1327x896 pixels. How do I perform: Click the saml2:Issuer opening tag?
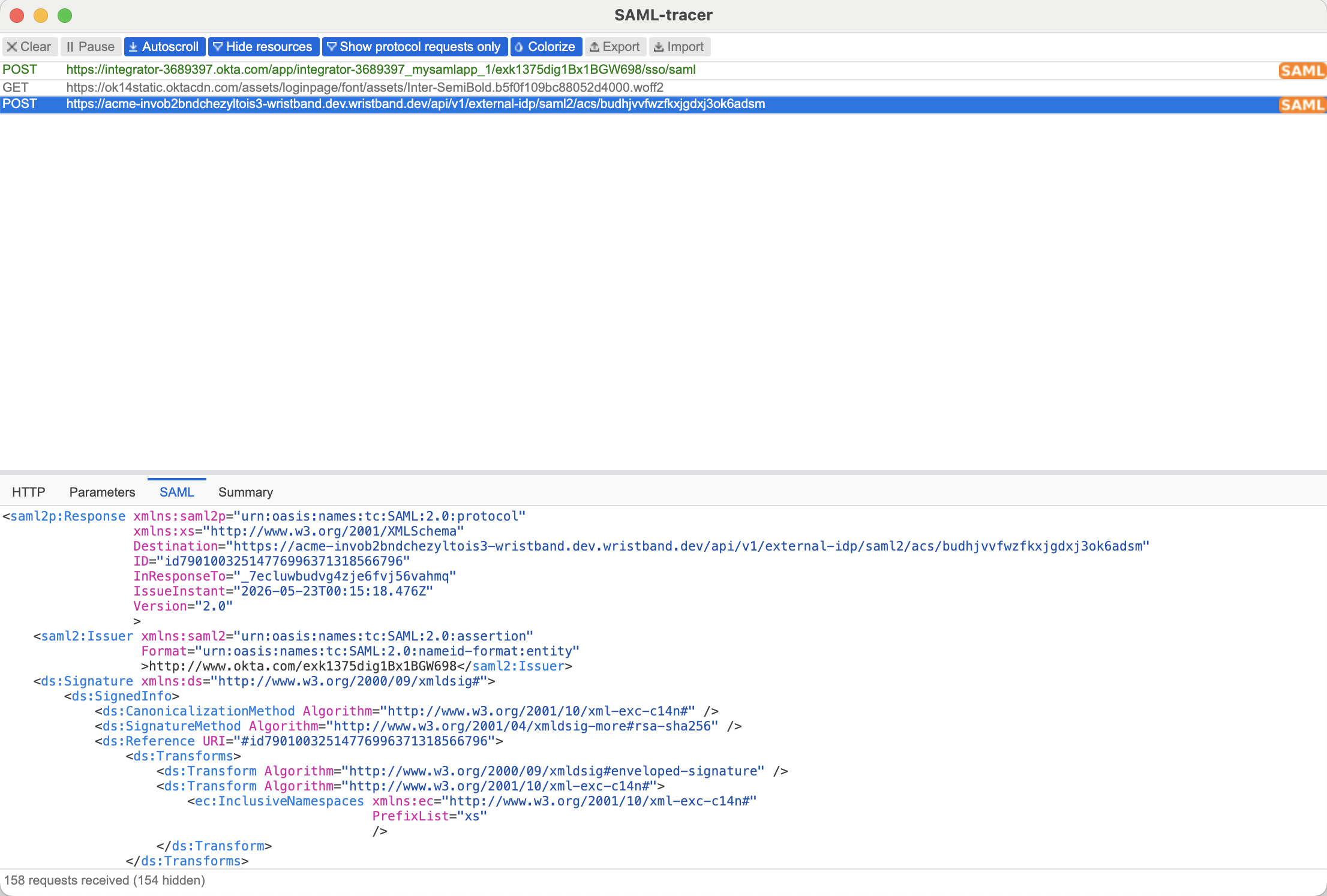point(83,636)
